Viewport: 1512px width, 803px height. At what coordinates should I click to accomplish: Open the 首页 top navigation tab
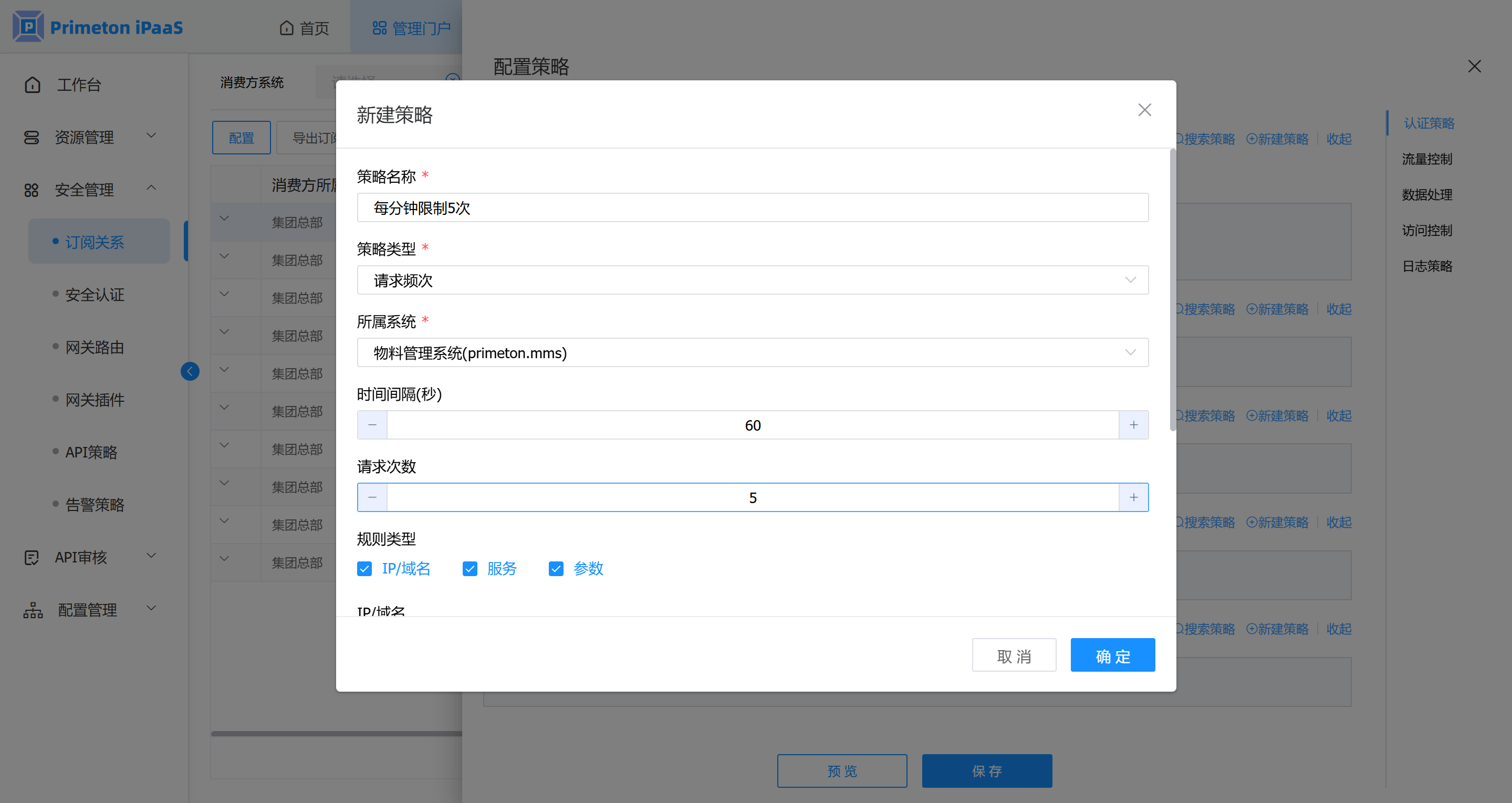click(304, 28)
